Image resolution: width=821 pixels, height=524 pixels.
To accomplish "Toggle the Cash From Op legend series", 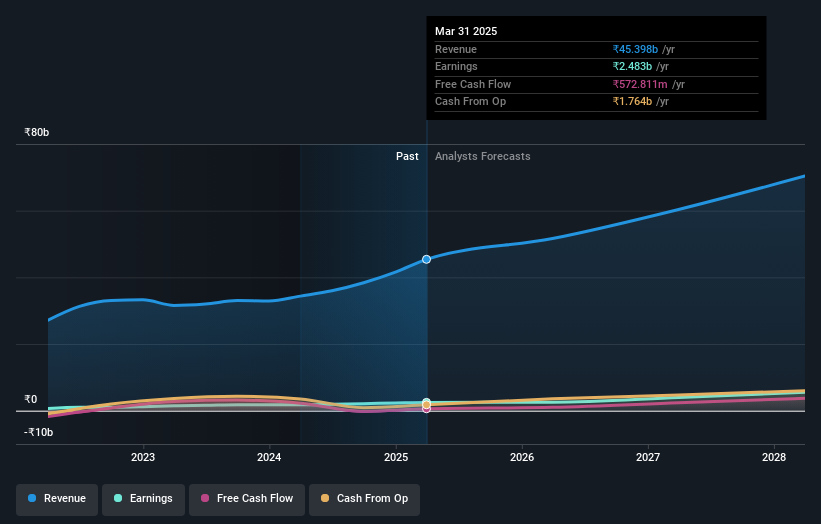I will point(364,499).
